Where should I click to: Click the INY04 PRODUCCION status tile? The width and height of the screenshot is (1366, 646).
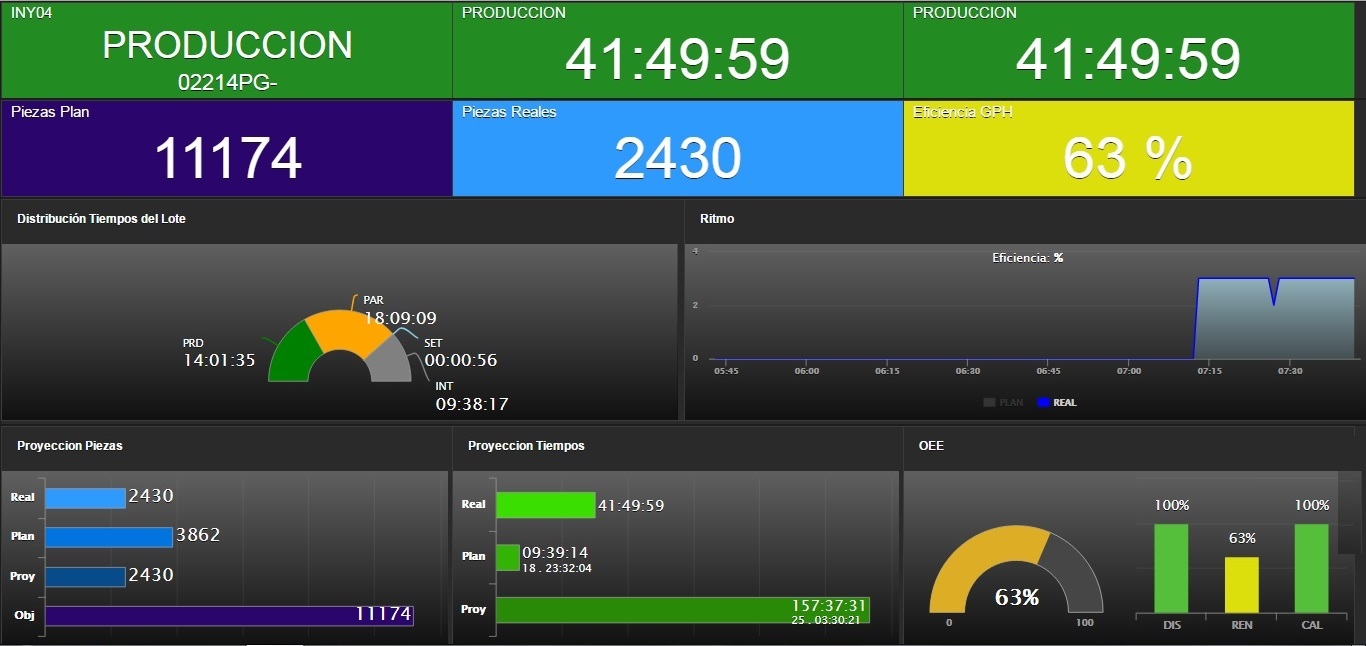[227, 50]
